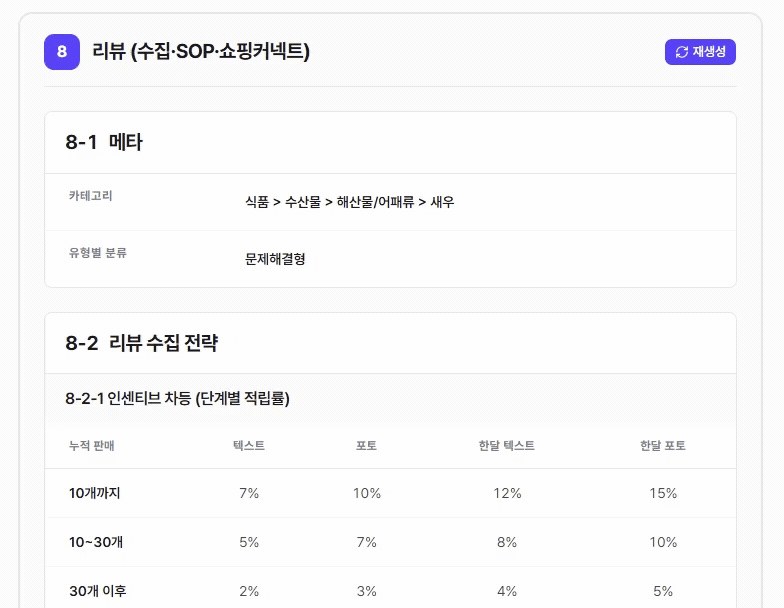Click the 15% value in 한달 포토 column
This screenshot has width=784, height=608.
coord(663,494)
